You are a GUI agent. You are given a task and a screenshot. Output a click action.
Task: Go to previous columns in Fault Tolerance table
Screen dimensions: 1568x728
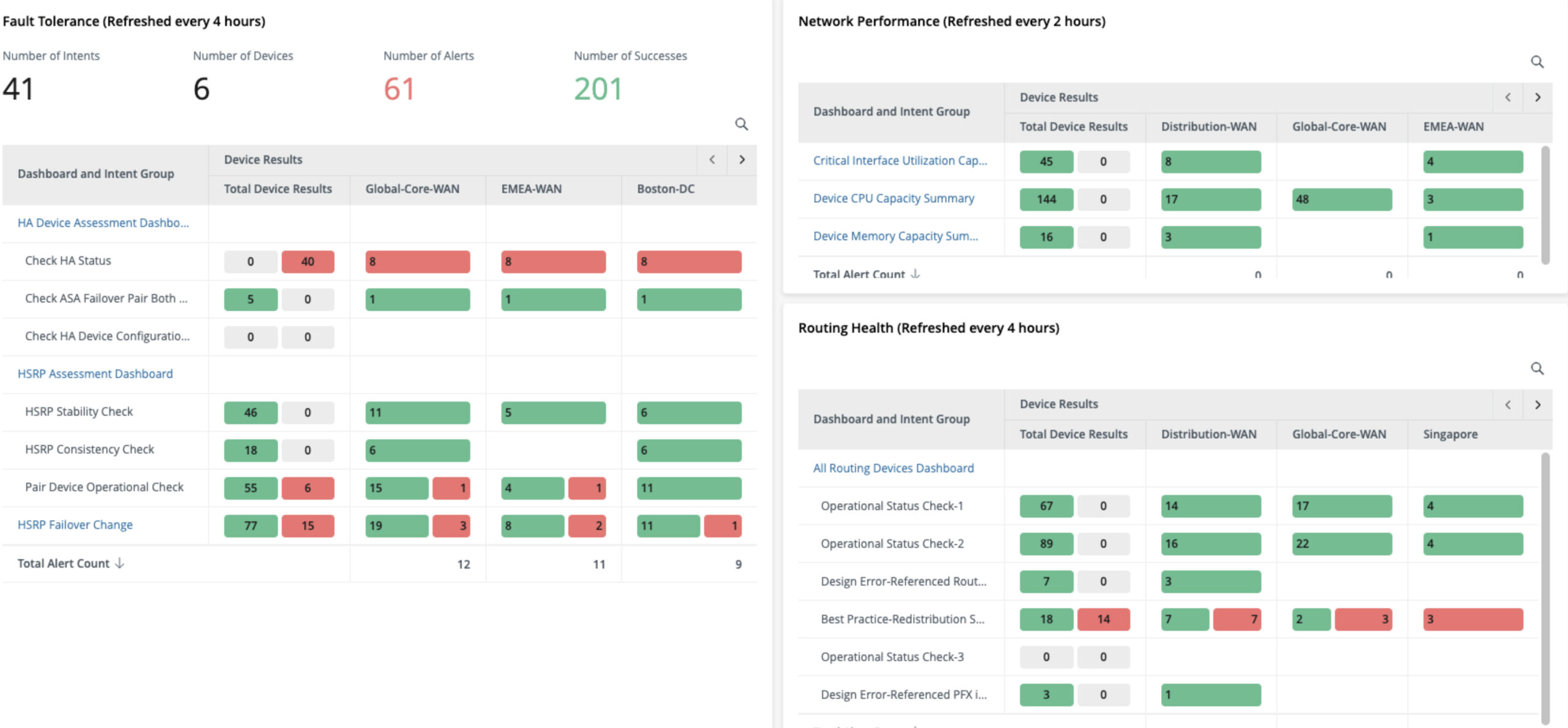(712, 160)
